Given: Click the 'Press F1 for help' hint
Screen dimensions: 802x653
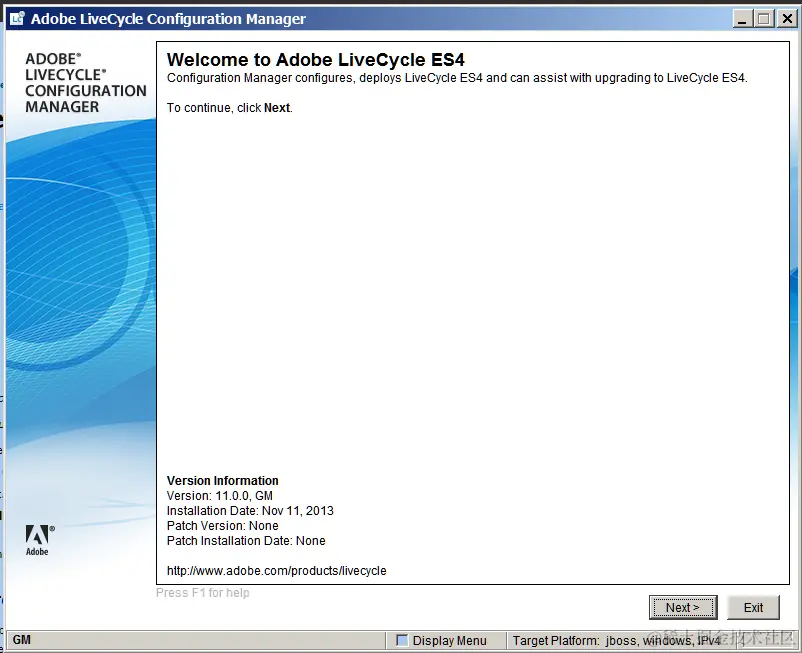Looking at the screenshot, I should (x=203, y=593).
